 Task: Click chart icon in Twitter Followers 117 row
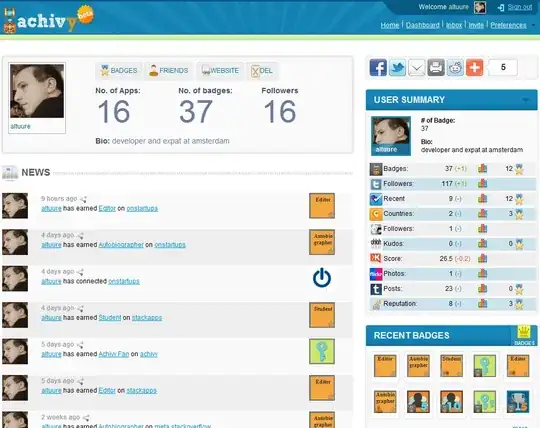tap(482, 184)
